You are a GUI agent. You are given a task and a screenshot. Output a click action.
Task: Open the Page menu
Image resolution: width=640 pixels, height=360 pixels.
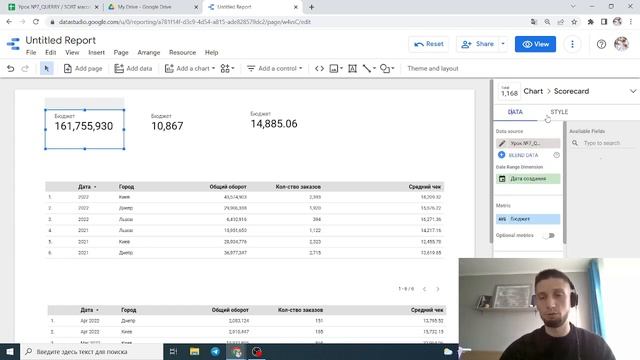(121, 53)
